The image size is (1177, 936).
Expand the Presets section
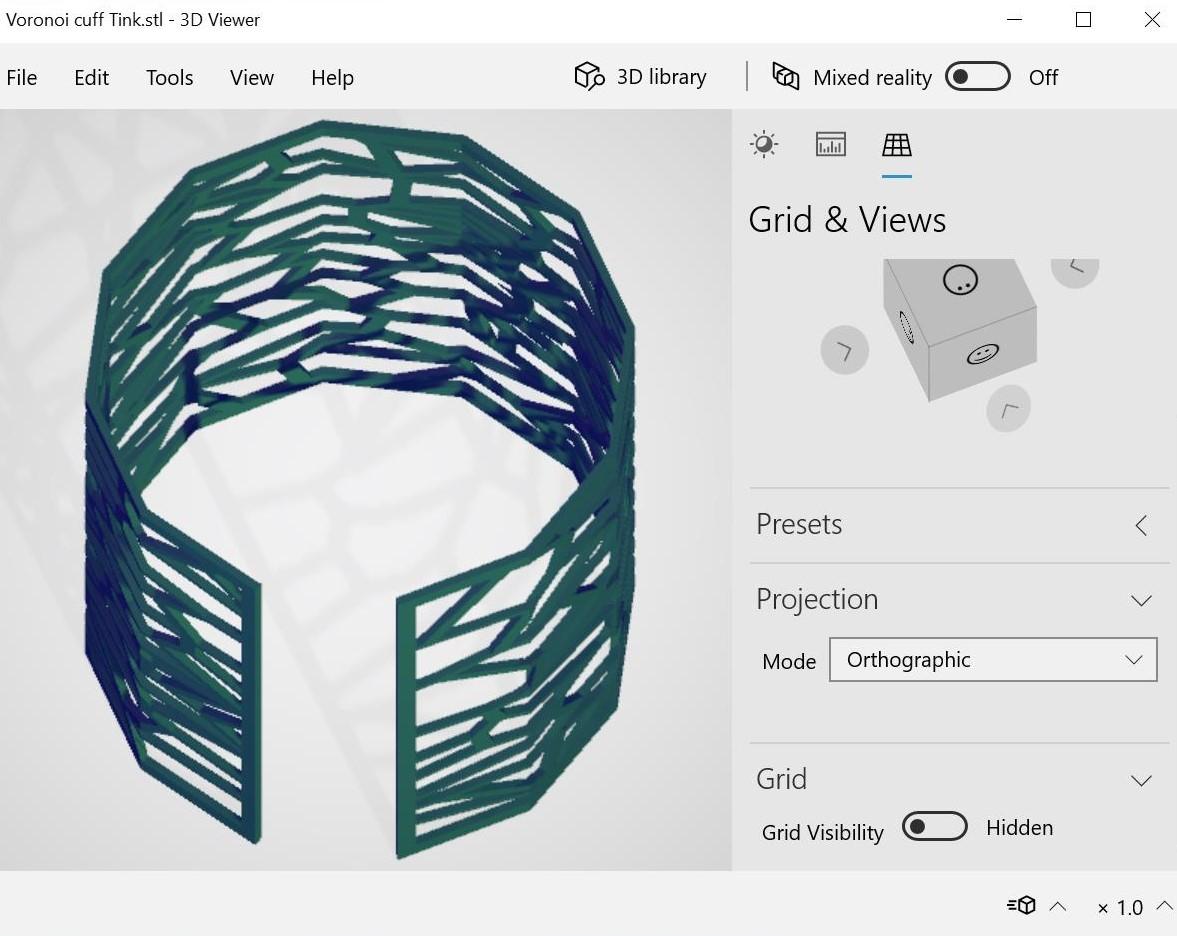[1141, 524]
